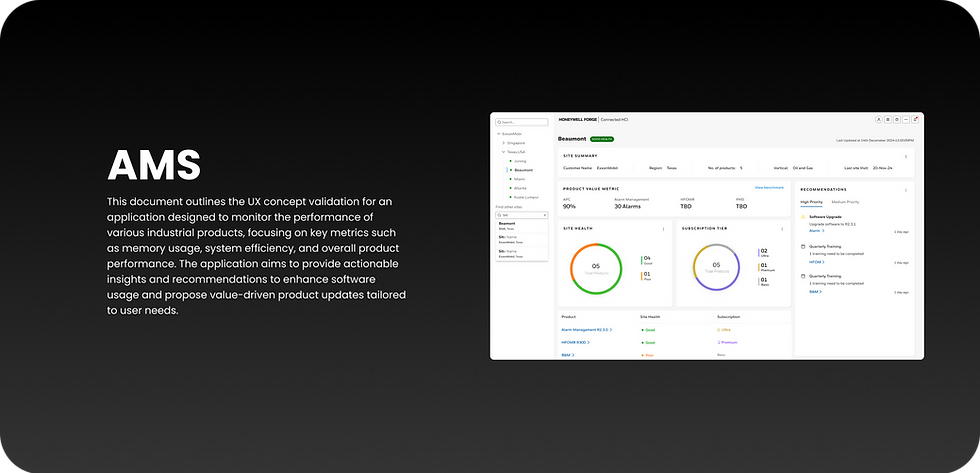Open Subscription Tier three-dot menu
The height and width of the screenshot is (473, 980).
782,229
